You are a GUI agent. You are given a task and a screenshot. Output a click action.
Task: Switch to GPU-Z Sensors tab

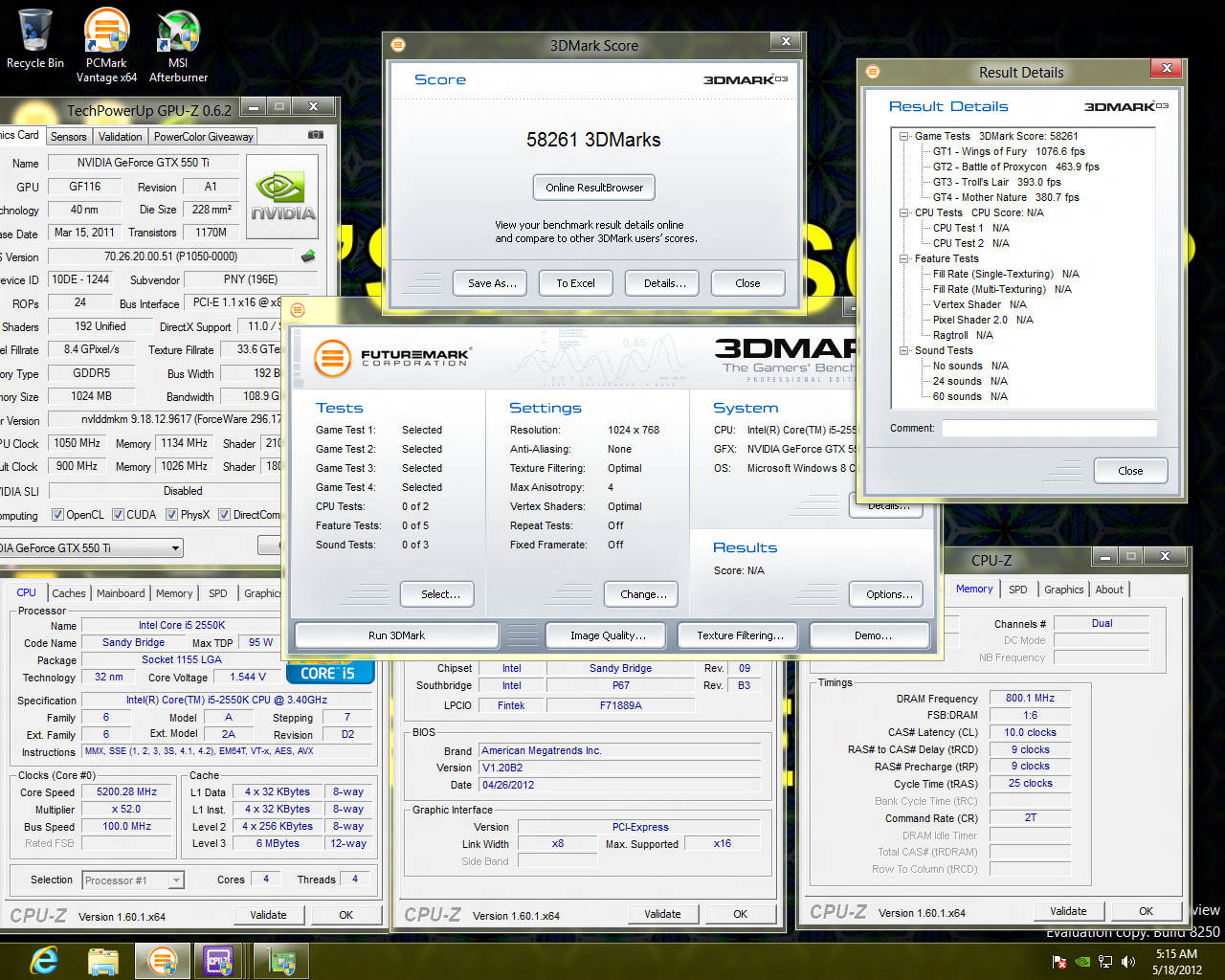69,137
